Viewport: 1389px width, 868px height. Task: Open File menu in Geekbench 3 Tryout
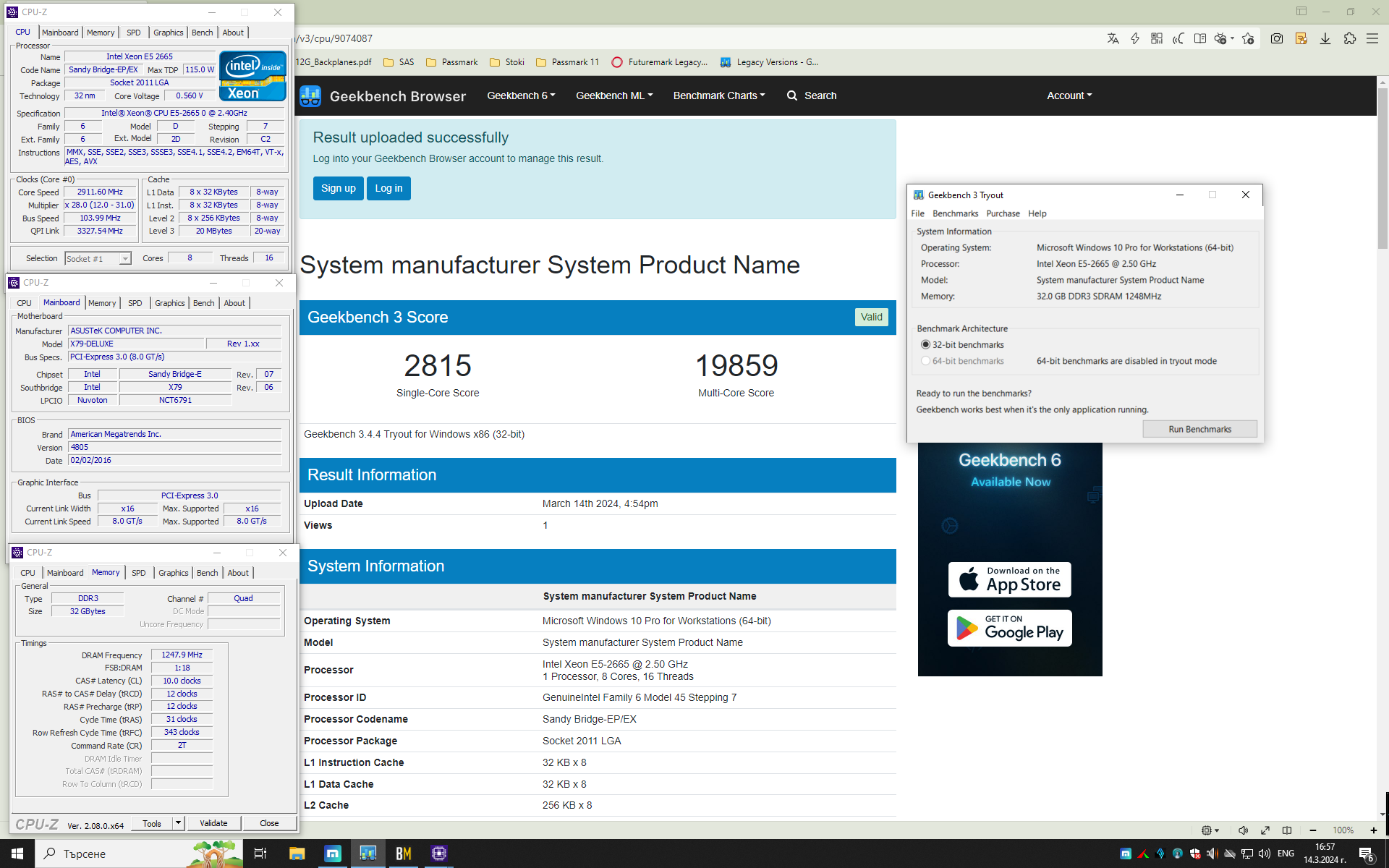[917, 213]
